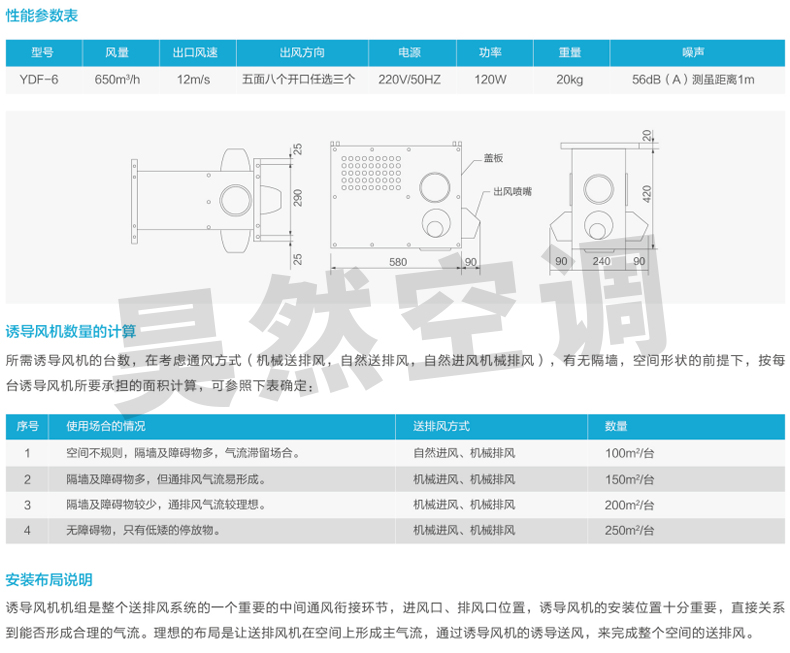Select the 型号 column header

tap(41, 53)
